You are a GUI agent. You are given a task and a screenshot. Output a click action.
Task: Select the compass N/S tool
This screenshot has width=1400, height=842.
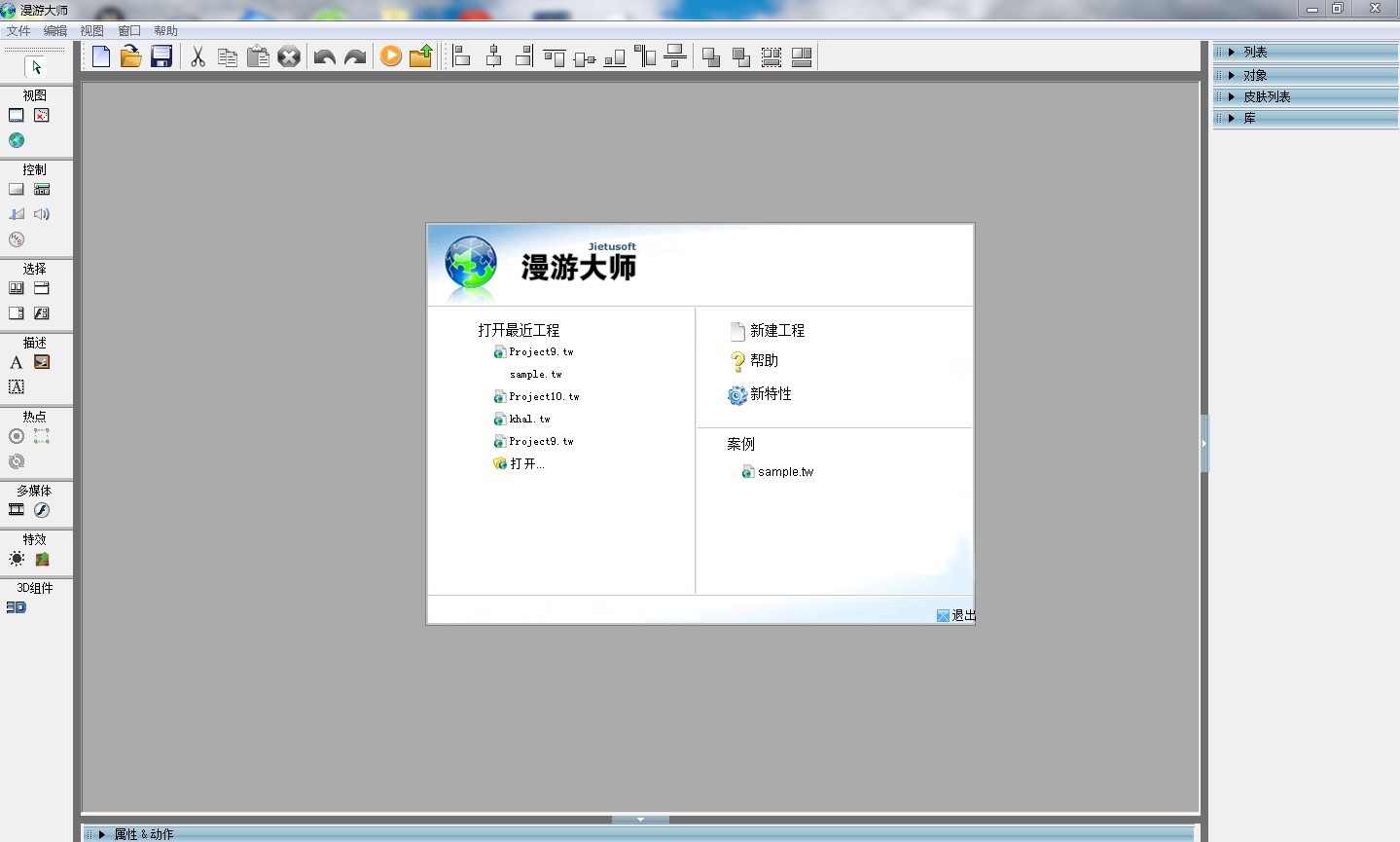tap(17, 239)
